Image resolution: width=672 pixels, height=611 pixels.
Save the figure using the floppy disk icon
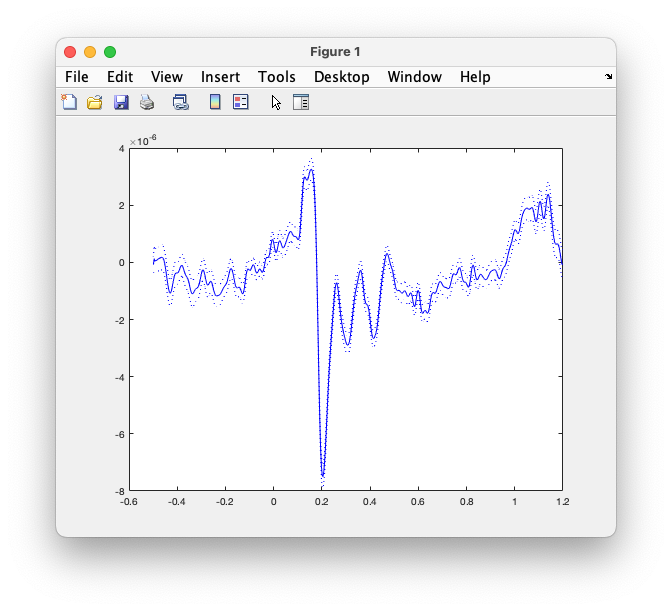(121, 102)
